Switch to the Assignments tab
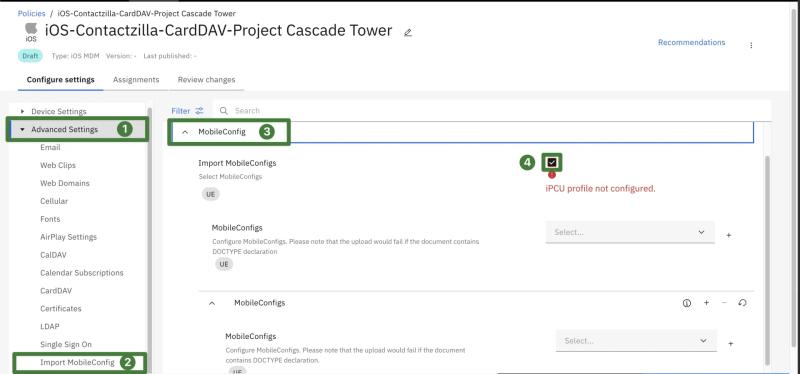The height and width of the screenshot is (374, 800). (136, 80)
